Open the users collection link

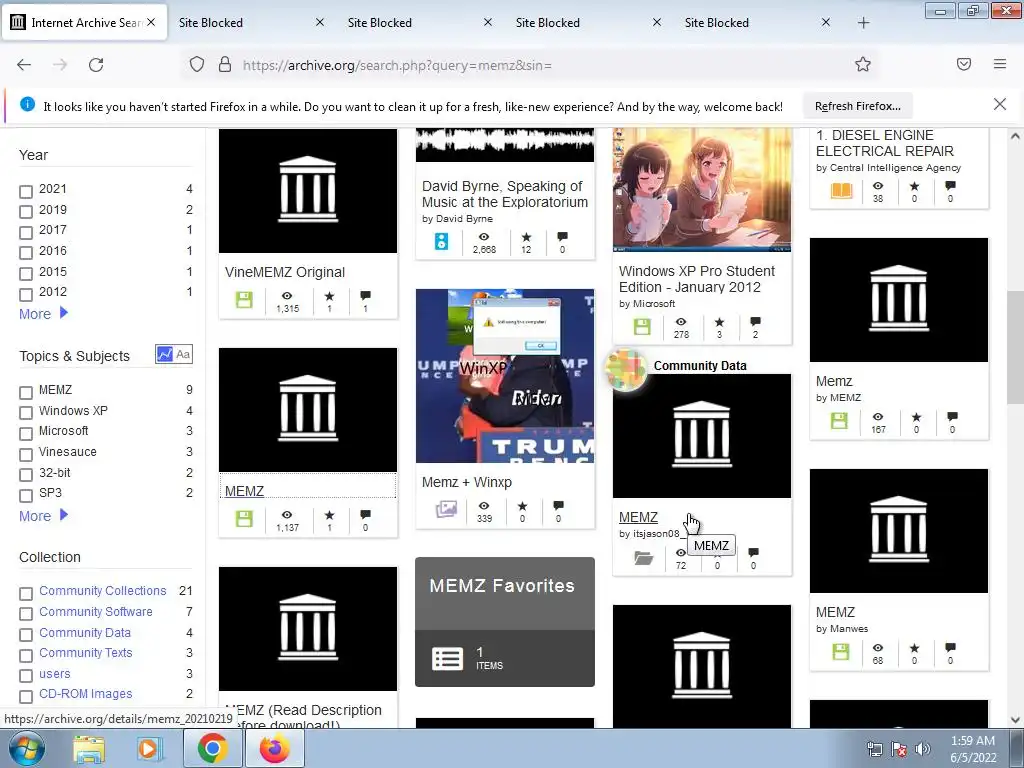54,673
